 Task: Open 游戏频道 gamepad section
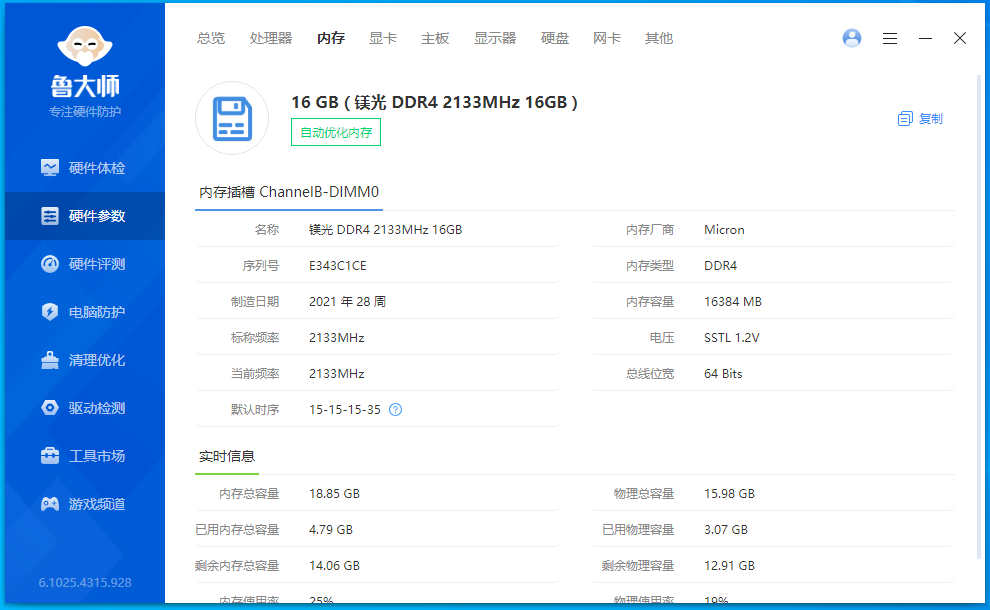tap(84, 504)
